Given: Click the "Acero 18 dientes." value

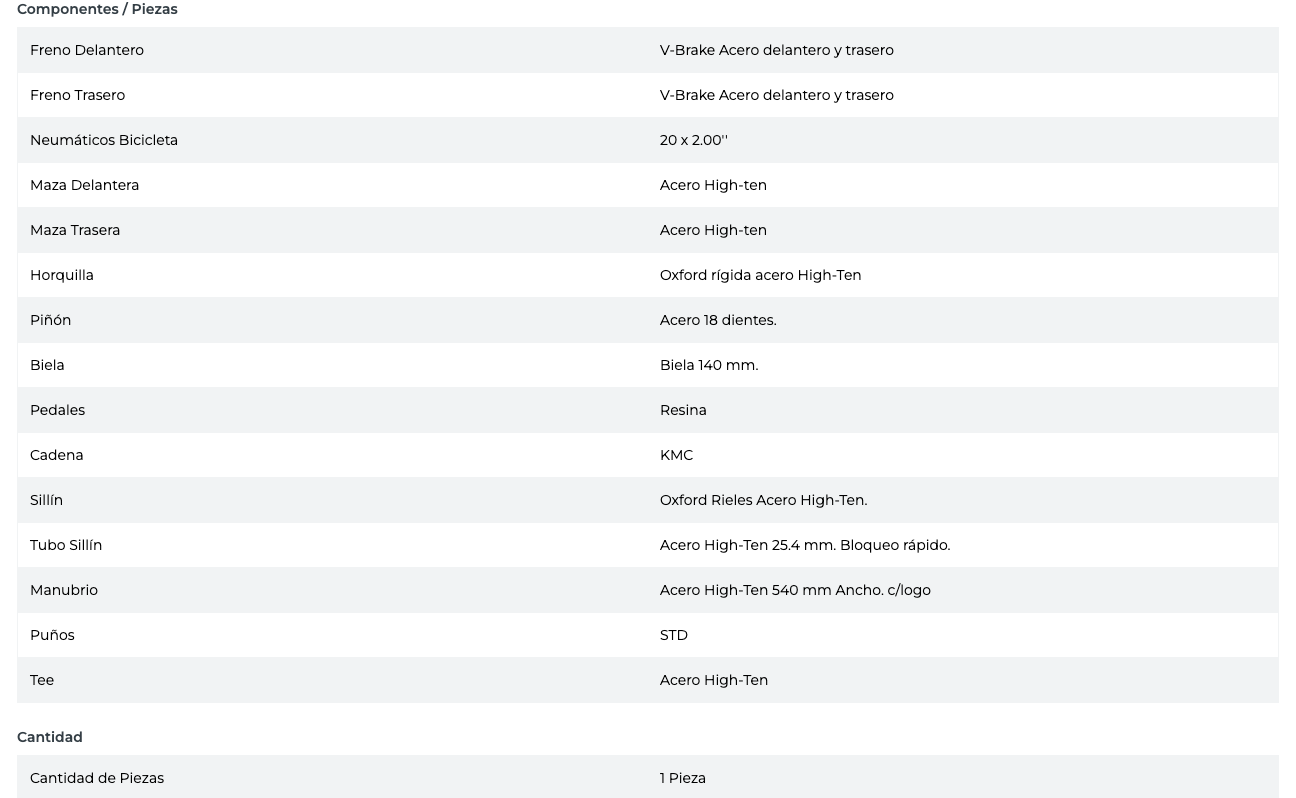Looking at the screenshot, I should [718, 320].
